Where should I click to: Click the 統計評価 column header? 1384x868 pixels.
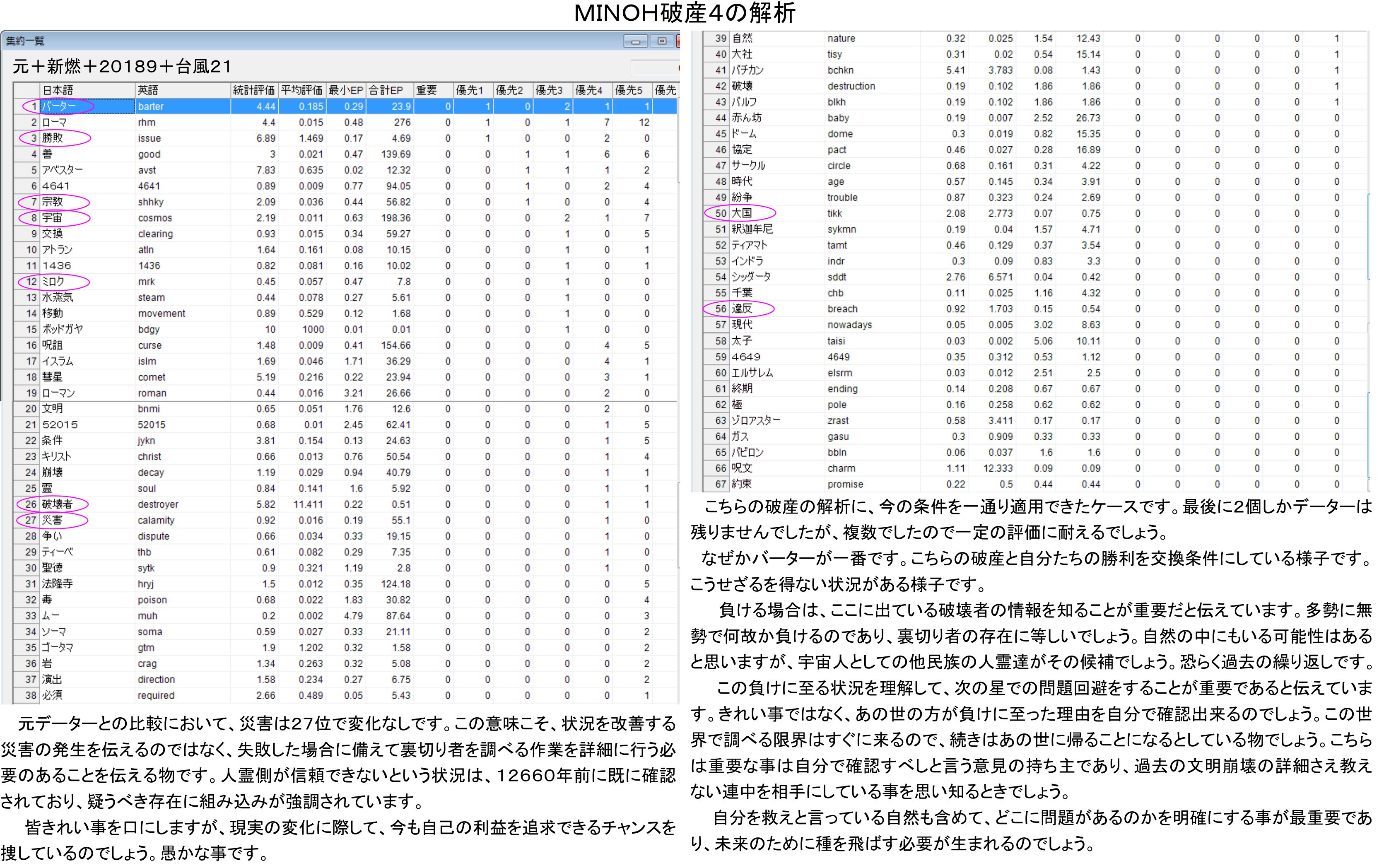point(254,90)
